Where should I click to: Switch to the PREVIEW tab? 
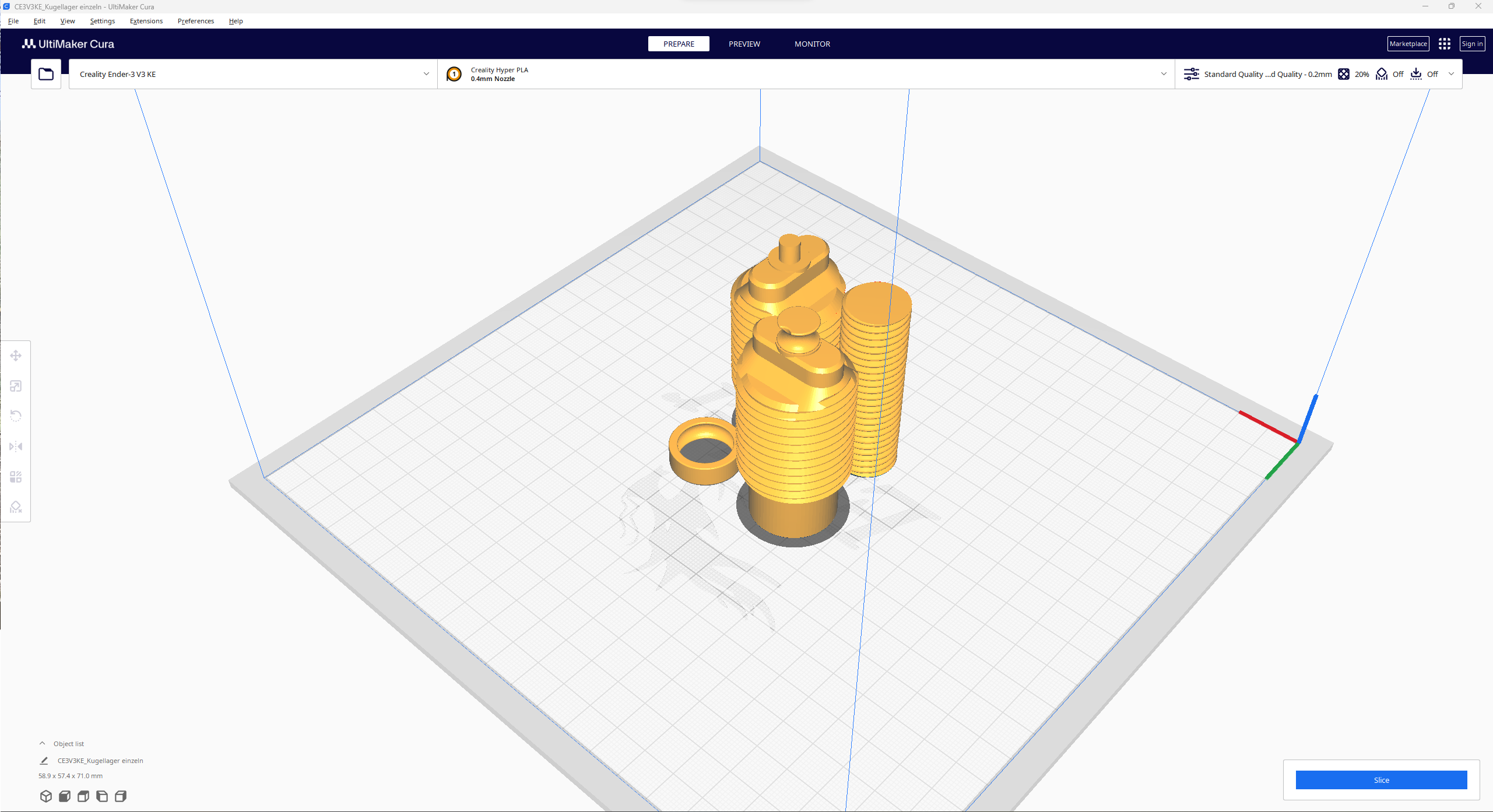[x=744, y=44]
